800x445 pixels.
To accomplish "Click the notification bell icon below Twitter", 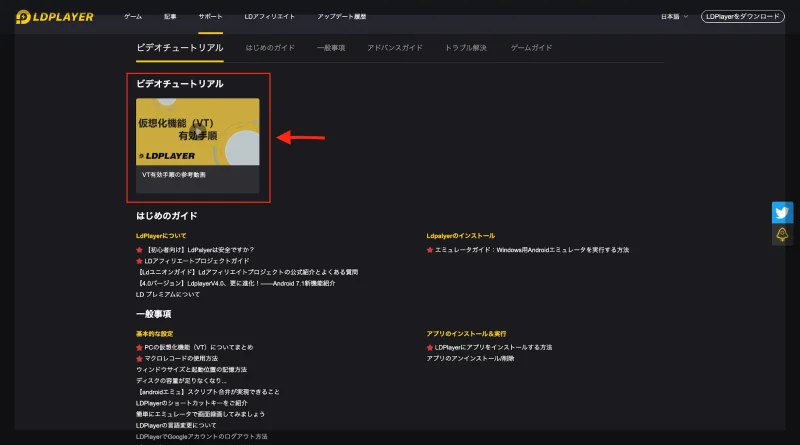I will click(x=782, y=235).
